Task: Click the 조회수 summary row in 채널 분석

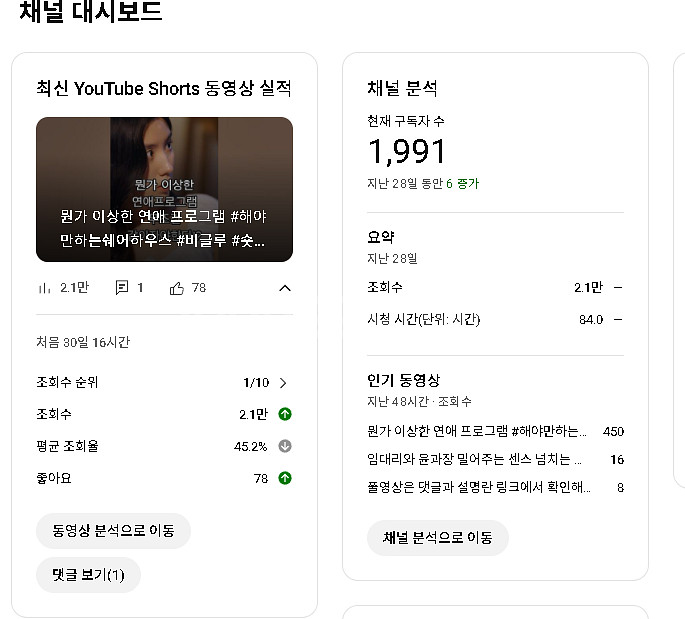Action: 495,287
